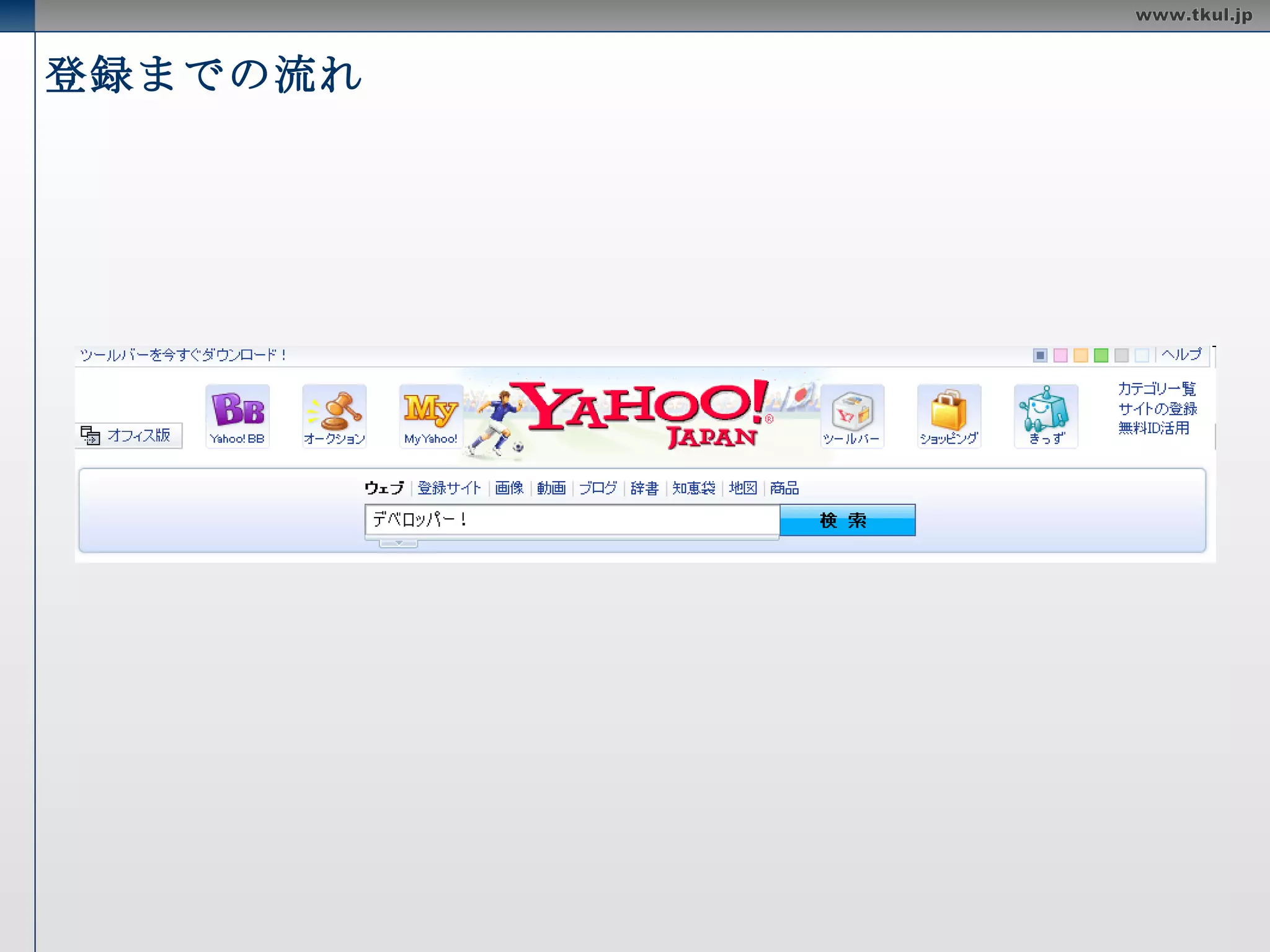Open the オークション gavel icon

click(334, 416)
